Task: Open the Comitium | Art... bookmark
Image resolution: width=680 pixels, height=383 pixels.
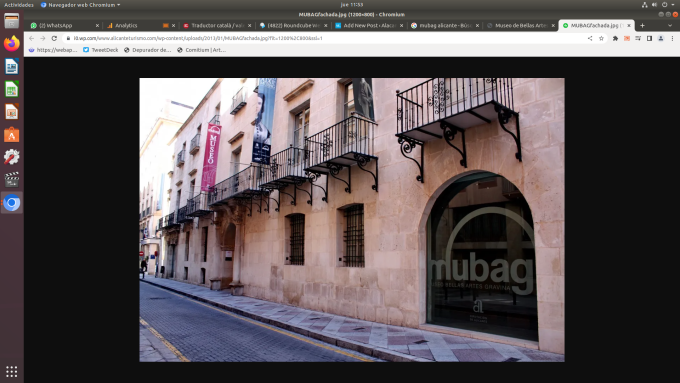Action: pyautogui.click(x=201, y=50)
